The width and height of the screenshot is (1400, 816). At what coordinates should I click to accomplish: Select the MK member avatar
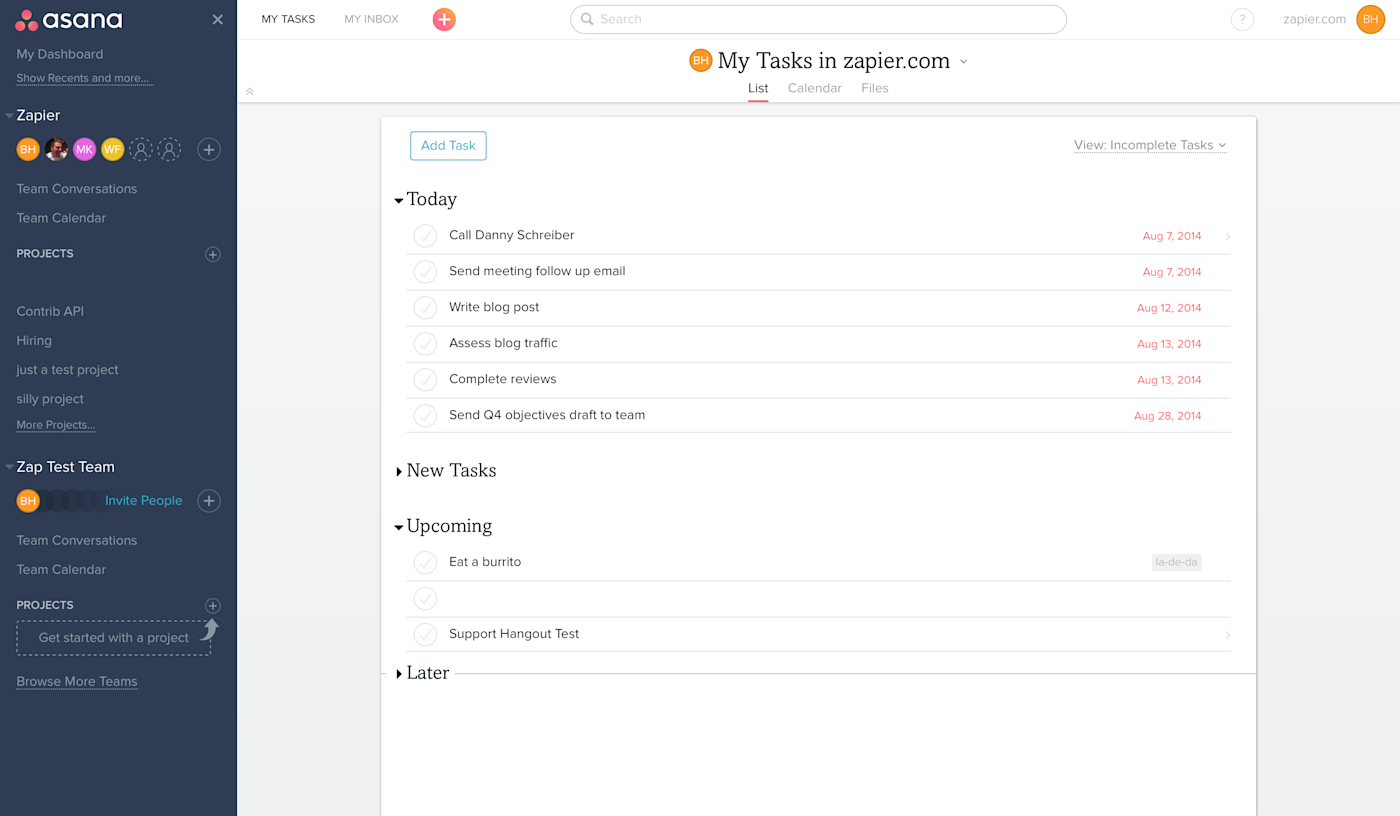point(84,150)
